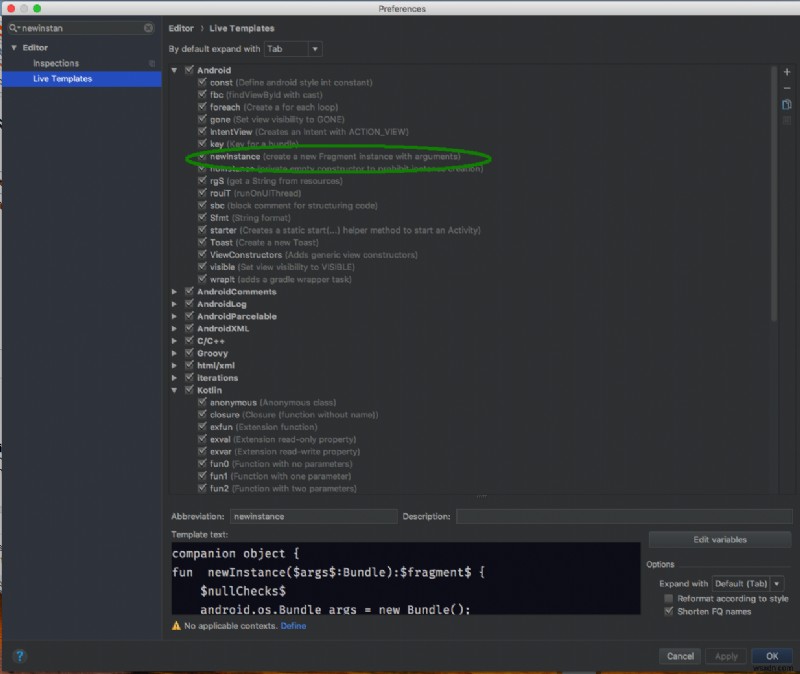Click the warning icon about applicable contexts
Screen dimensions: 800x674
point(177,624)
